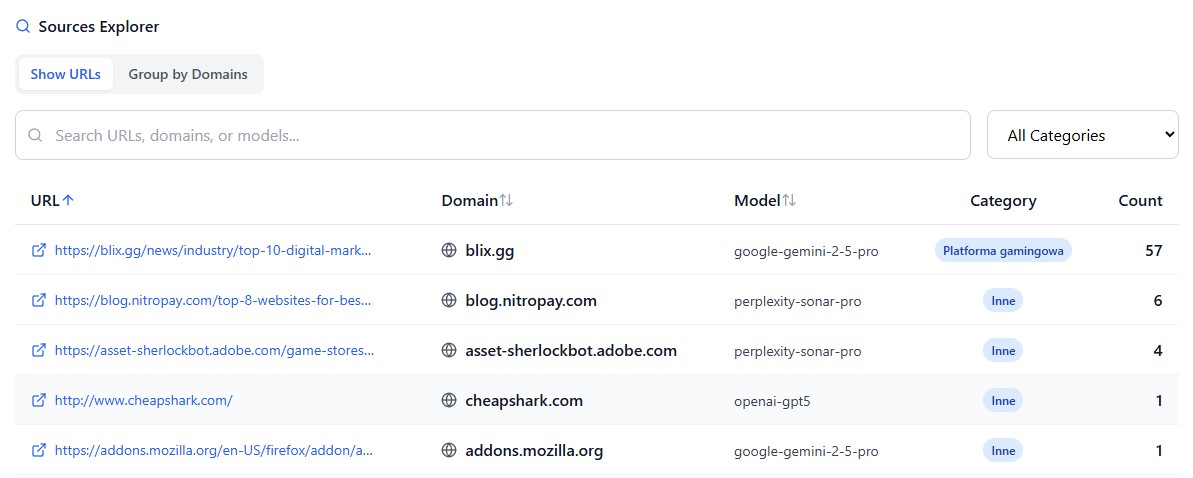Click globe icon beside cheapshark.com domain
The image size is (1193, 478).
pos(449,401)
